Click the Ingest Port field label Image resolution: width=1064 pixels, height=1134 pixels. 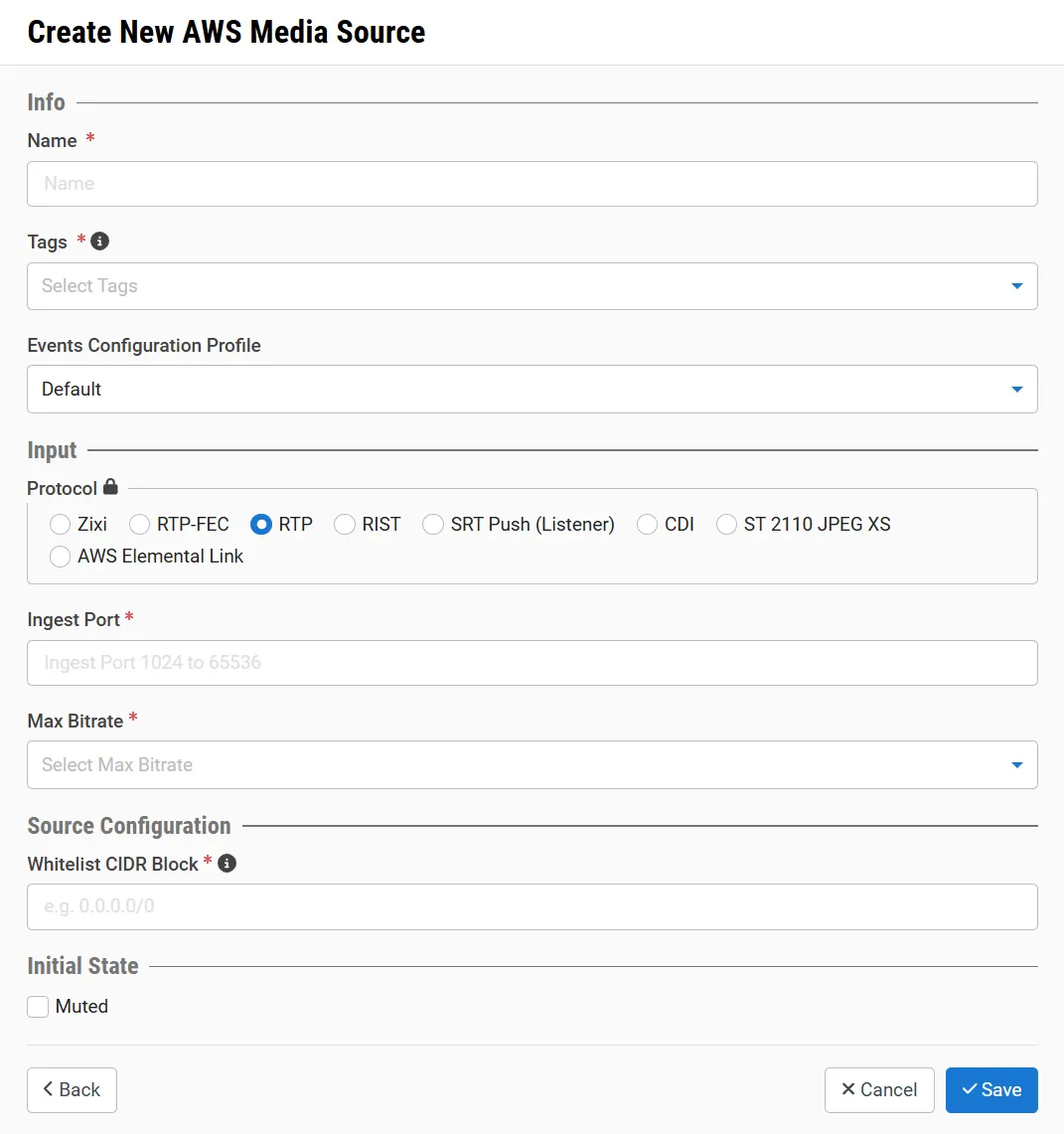(74, 620)
